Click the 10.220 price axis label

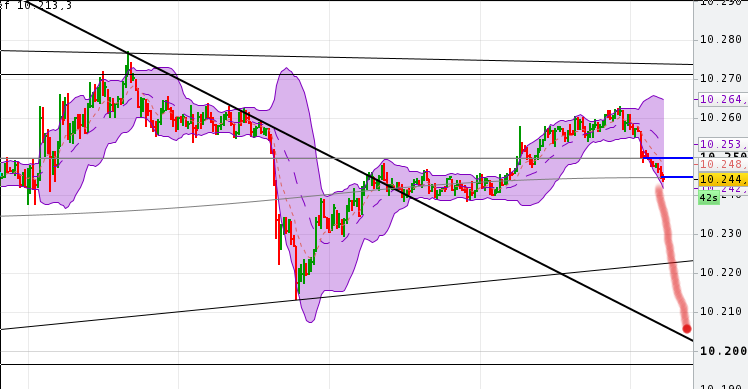pos(720,273)
